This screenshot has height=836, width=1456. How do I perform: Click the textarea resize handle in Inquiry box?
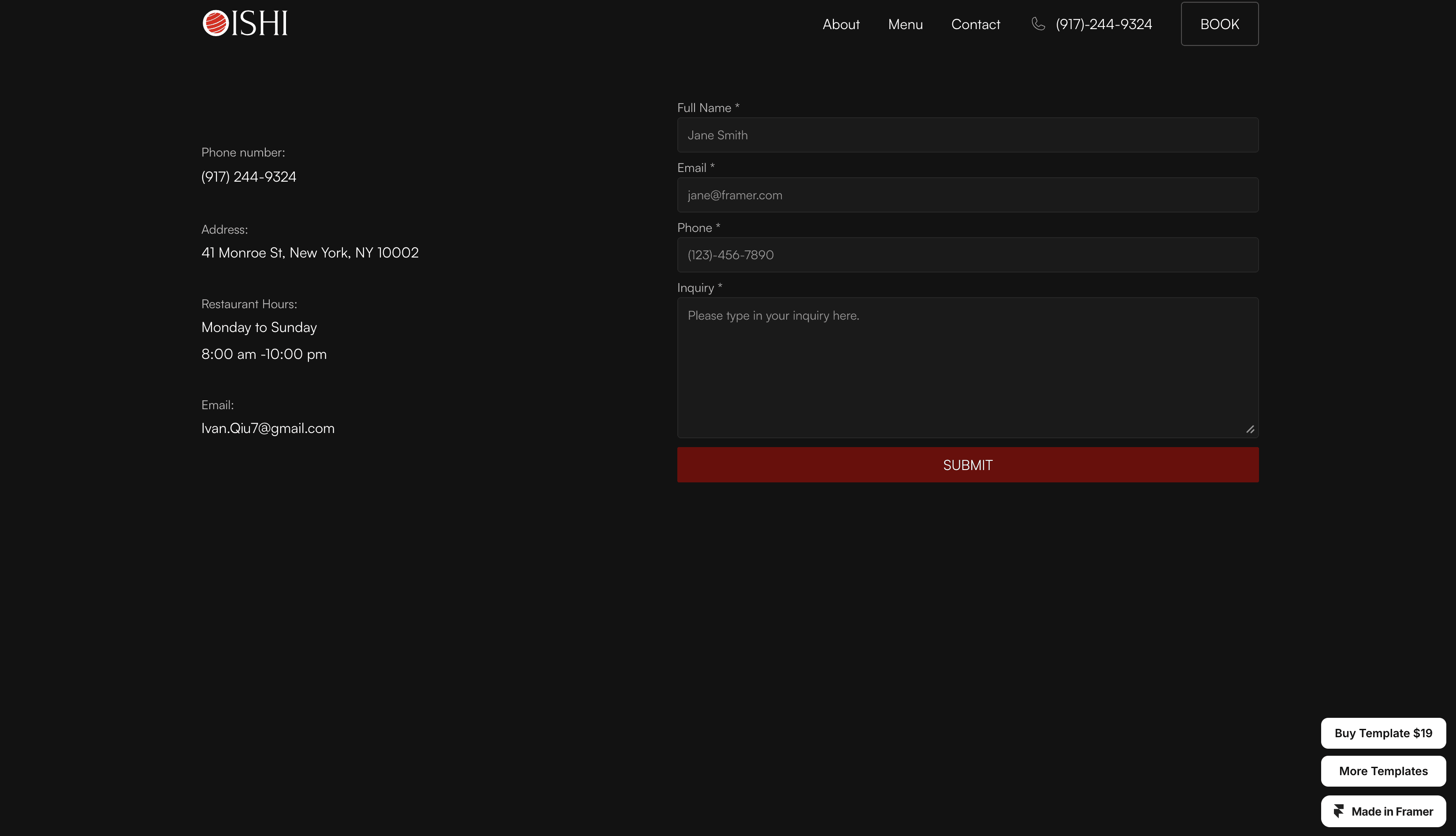[x=1250, y=429]
